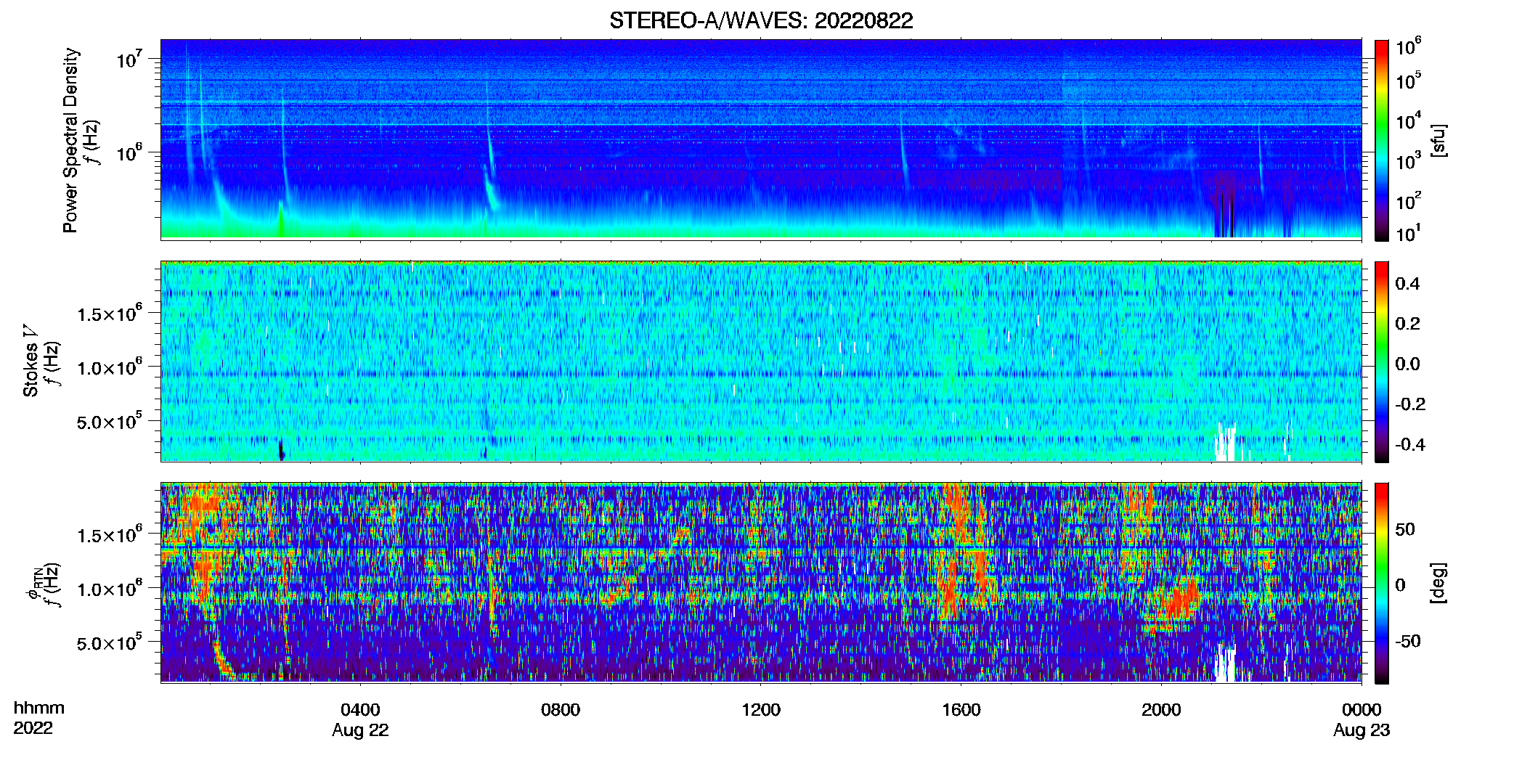Click the 10^6 frequency tick in top panel

point(129,152)
